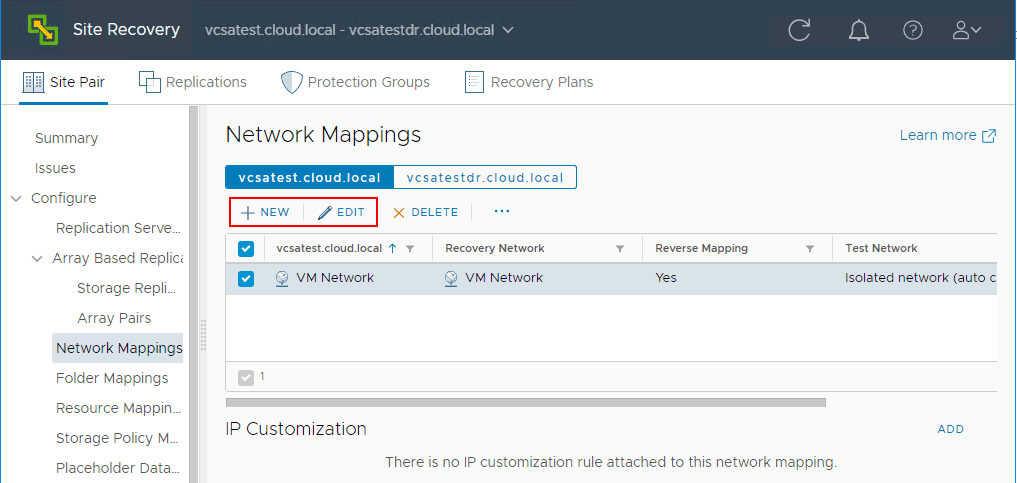This screenshot has height=483, width=1017.
Task: Collapse the Array Based Replication node
Action: coord(37,258)
